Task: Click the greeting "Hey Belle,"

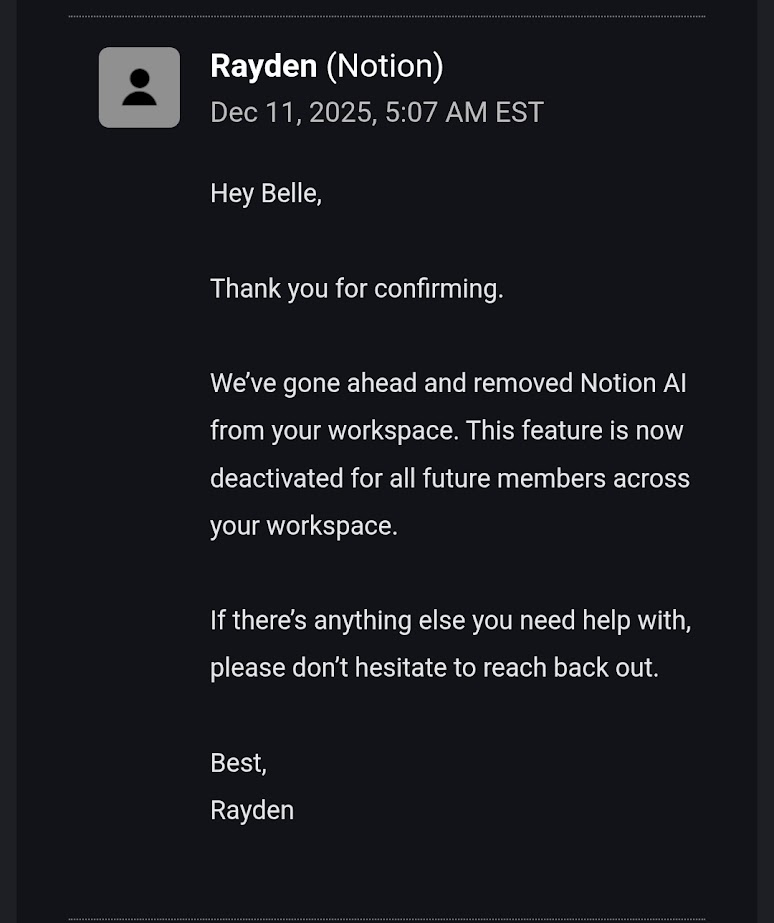Action: pos(266,193)
